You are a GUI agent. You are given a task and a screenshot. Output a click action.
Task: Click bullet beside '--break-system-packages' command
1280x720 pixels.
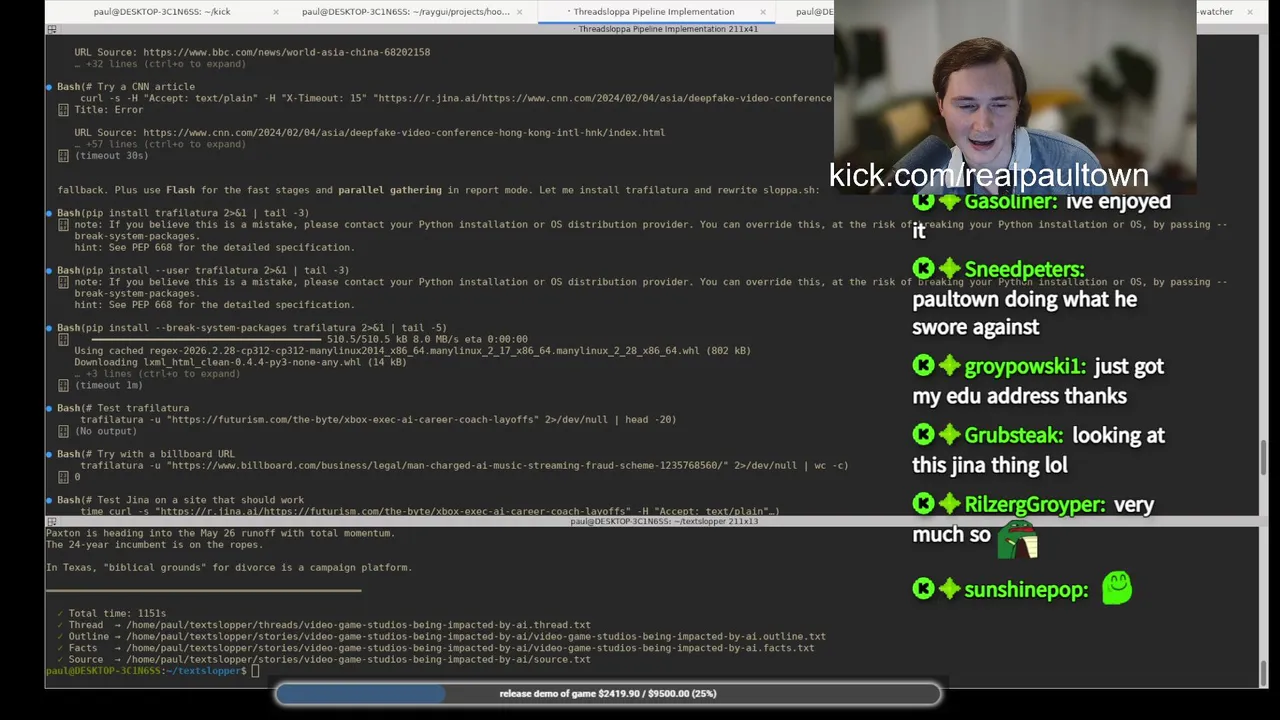point(49,328)
